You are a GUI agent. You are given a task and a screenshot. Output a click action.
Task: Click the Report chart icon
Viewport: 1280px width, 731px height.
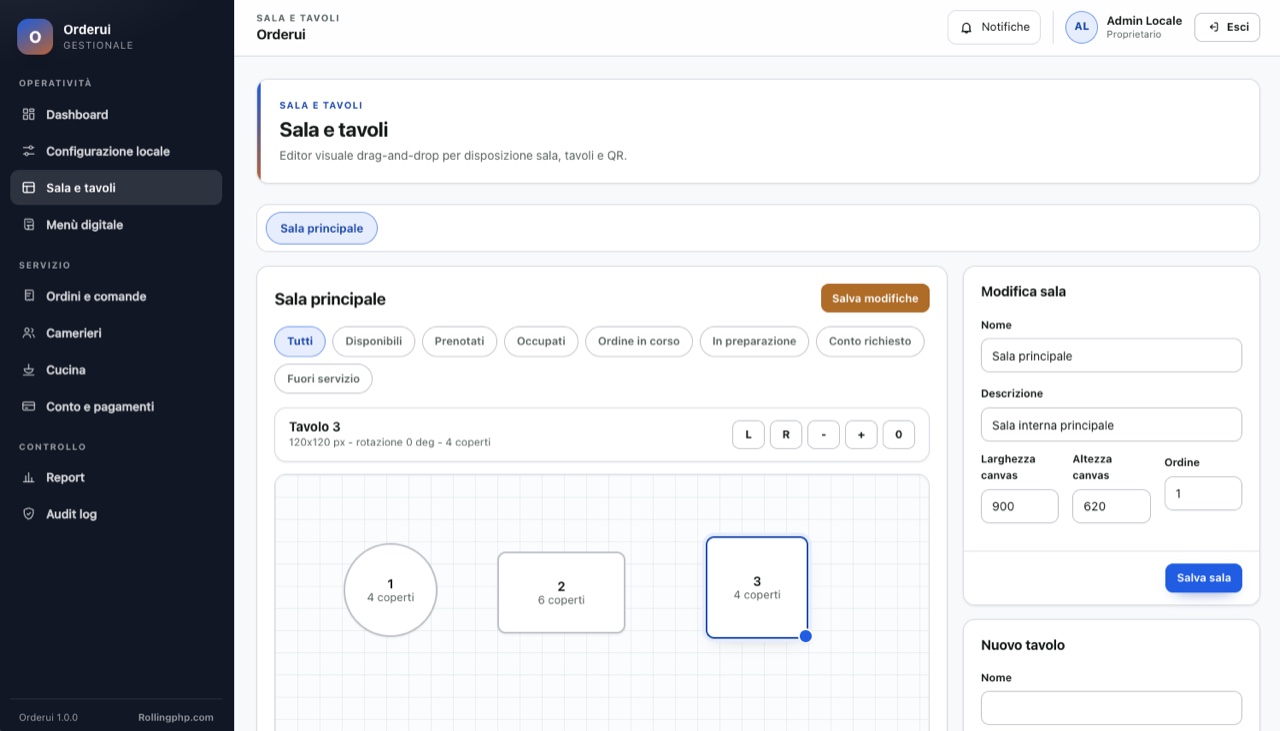(x=29, y=478)
